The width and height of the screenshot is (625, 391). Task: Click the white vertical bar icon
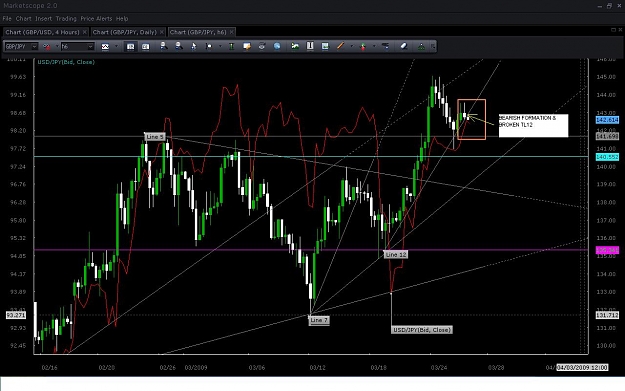coord(310,46)
